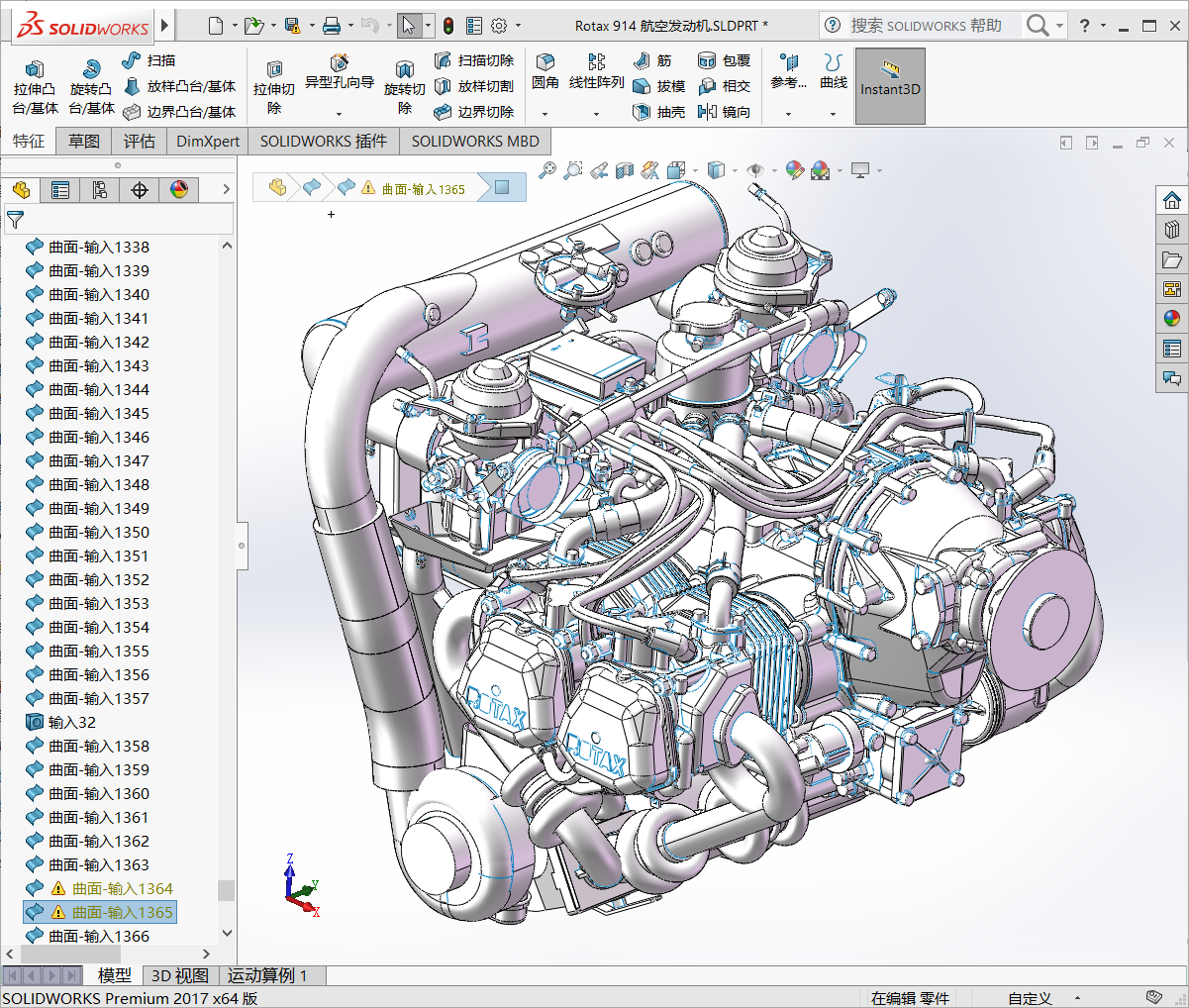This screenshot has width=1189, height=1008.
Task: Open the 曲线 curves dropdown arrow
Action: 833,114
